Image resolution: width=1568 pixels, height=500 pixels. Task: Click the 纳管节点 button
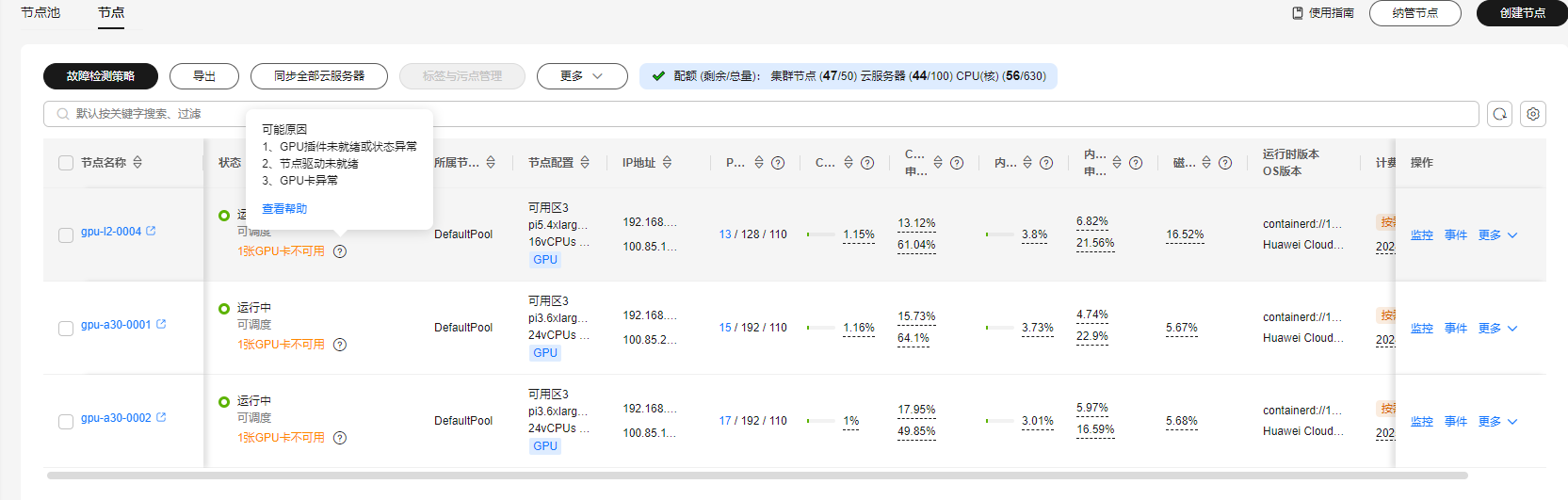pos(1414,13)
